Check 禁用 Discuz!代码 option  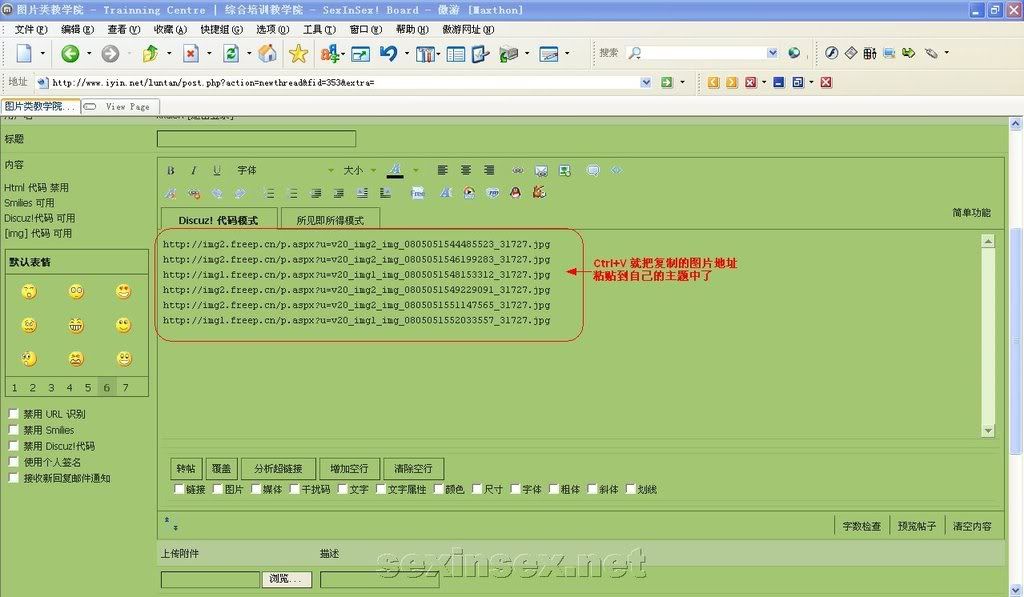pos(13,445)
